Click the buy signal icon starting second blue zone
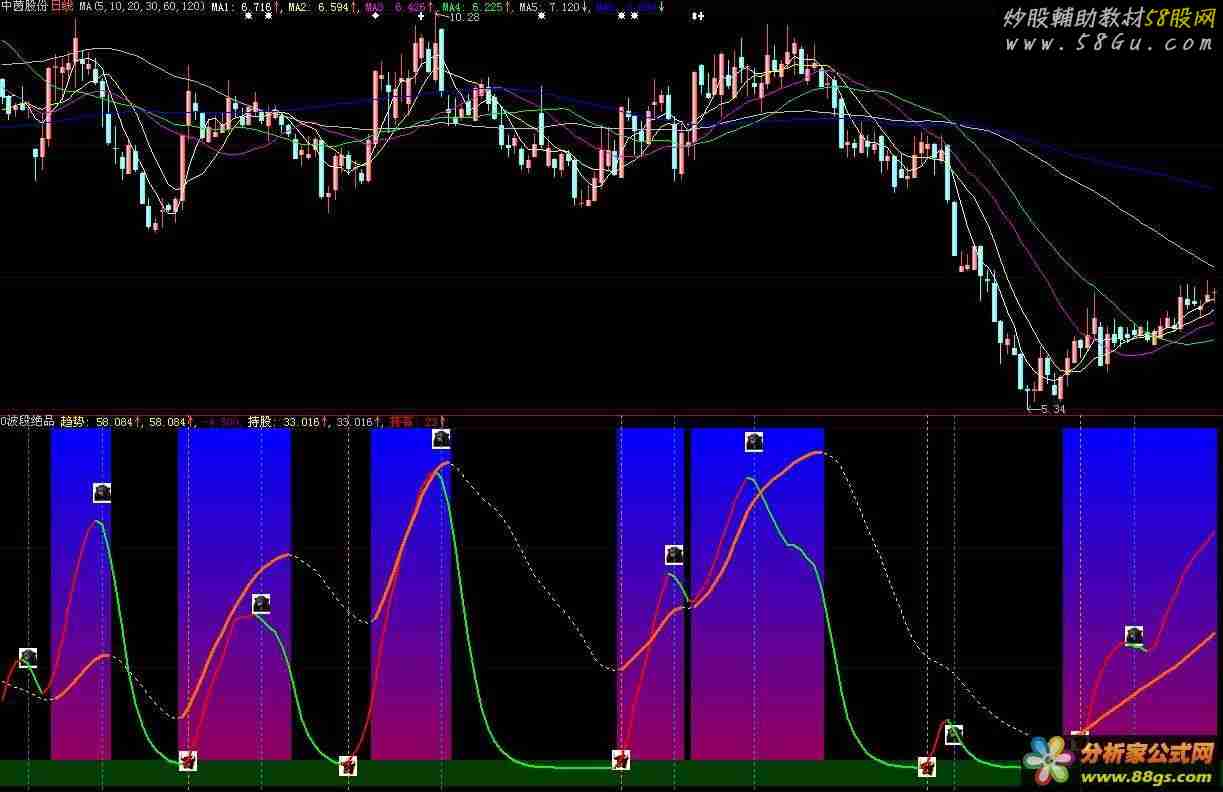The image size is (1223, 792). click(x=188, y=761)
